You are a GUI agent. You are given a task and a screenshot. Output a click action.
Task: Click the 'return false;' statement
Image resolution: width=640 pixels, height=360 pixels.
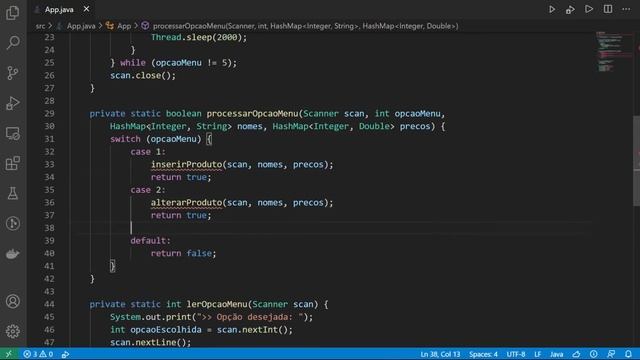(x=183, y=253)
